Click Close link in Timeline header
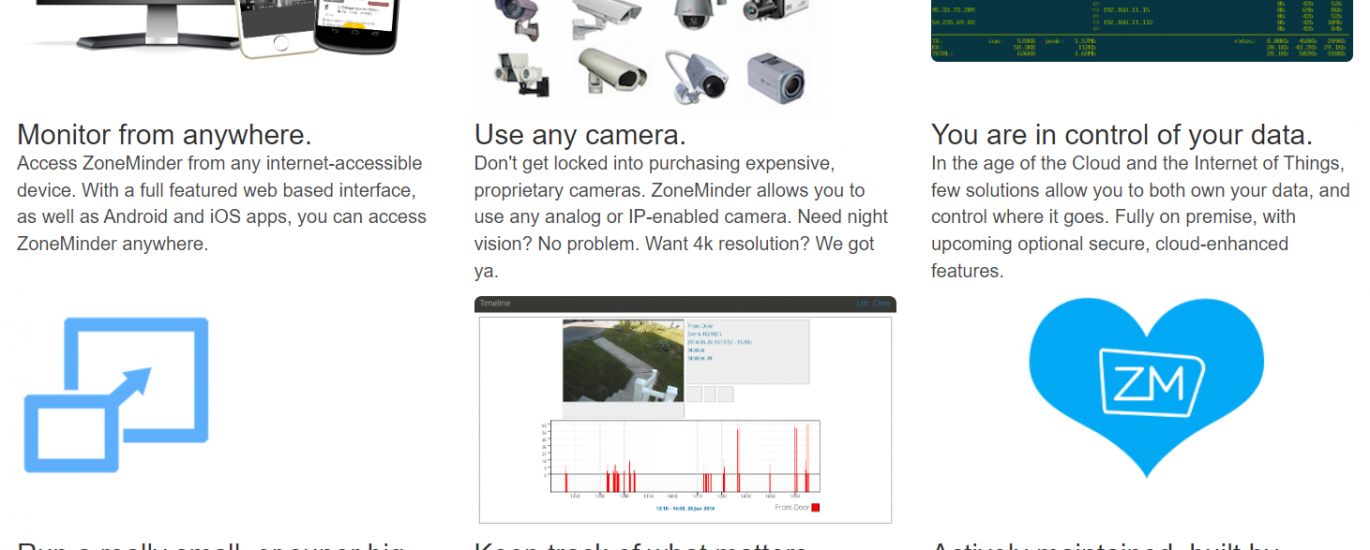Screen dimensions: 1370x550 (881, 303)
